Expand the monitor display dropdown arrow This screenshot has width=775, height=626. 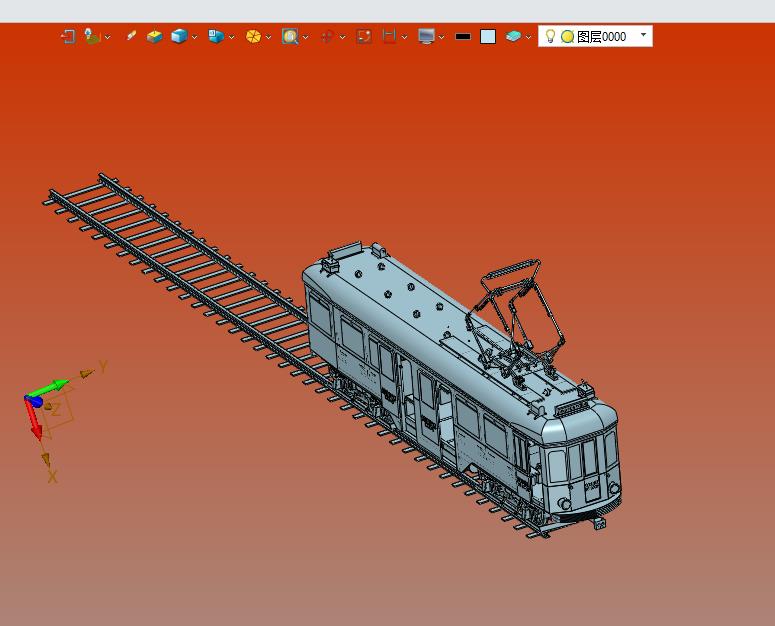coord(441,37)
